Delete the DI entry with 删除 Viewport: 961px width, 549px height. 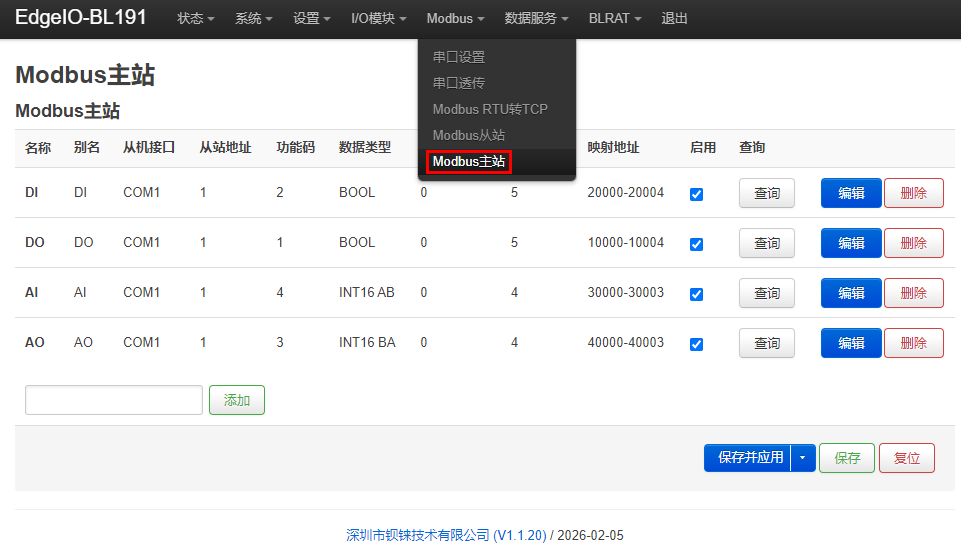click(914, 193)
